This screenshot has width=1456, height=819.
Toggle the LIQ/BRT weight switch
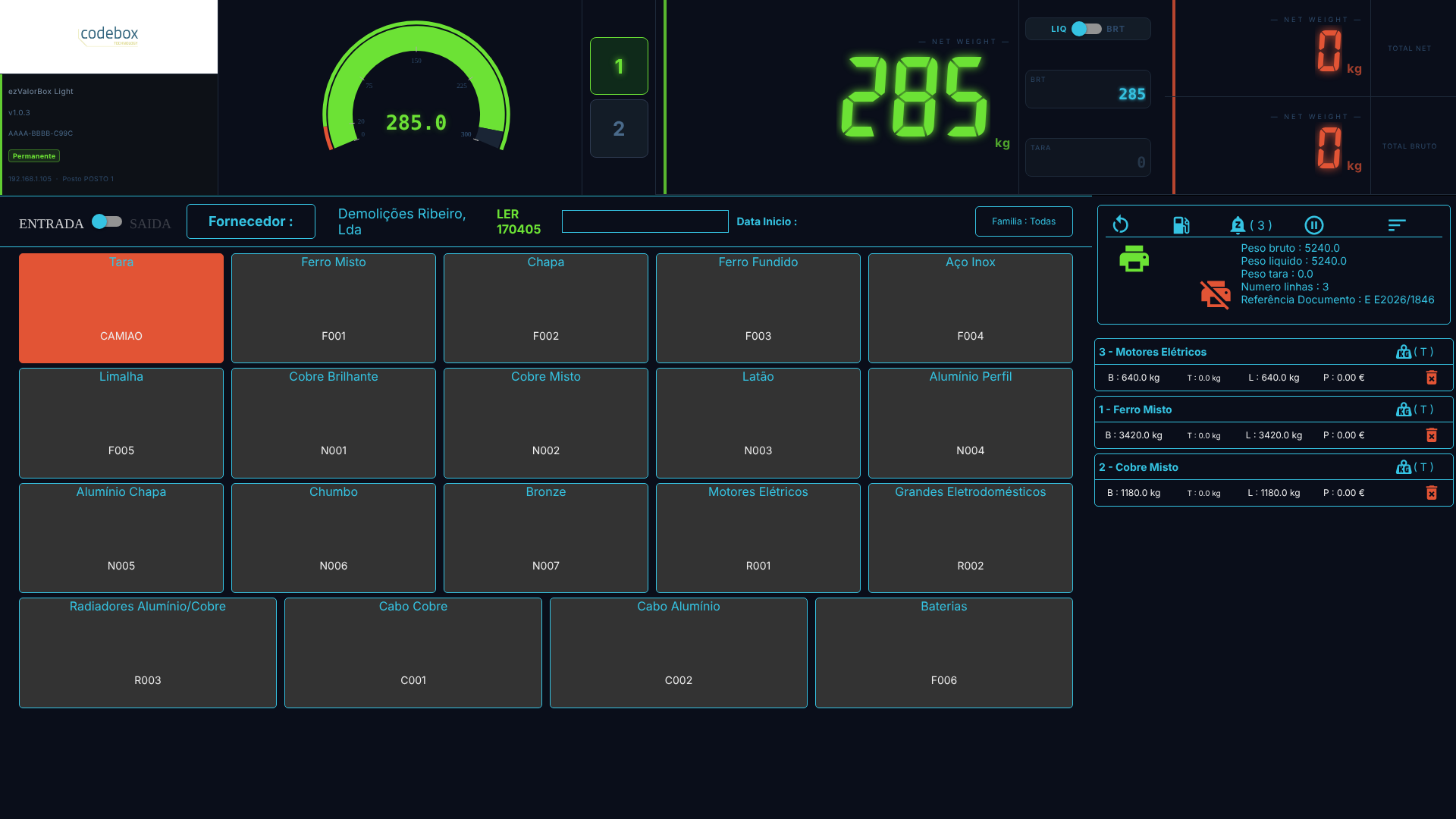1087,29
